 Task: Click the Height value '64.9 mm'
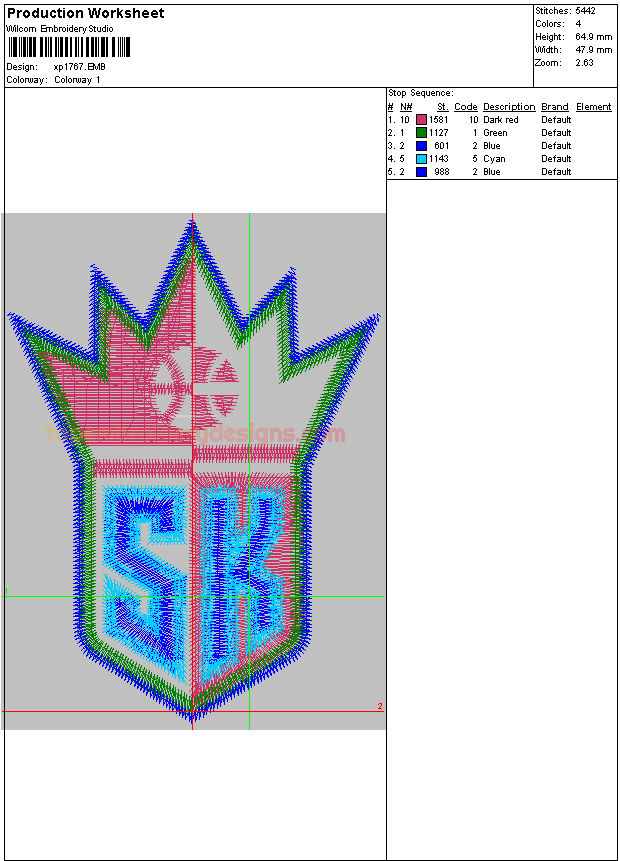pyautogui.click(x=594, y=37)
